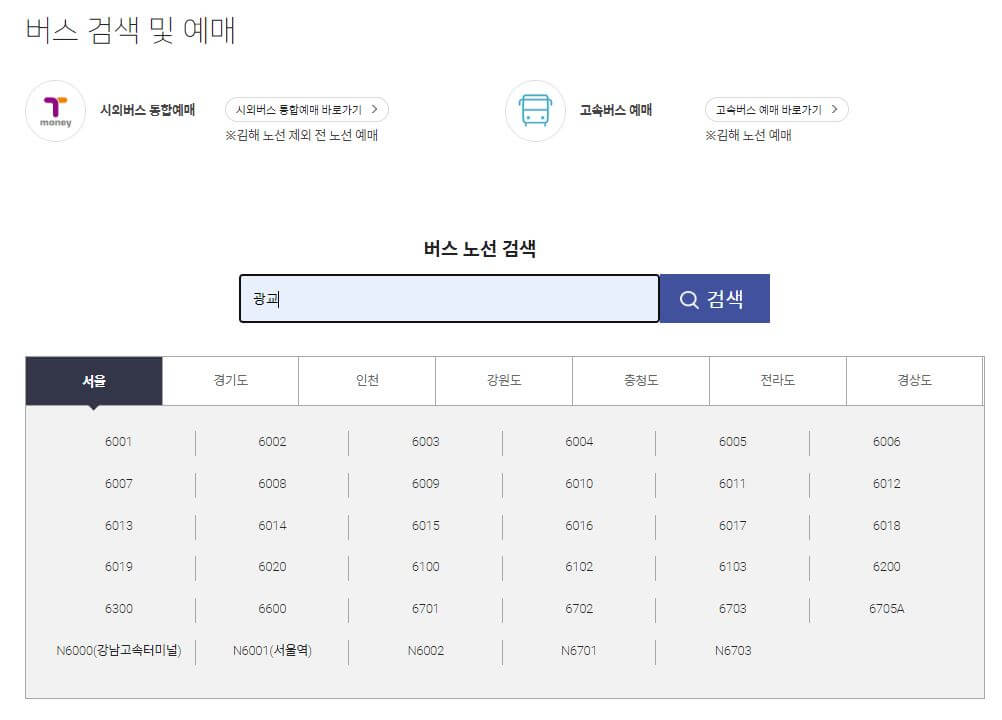The width and height of the screenshot is (1002, 720).
Task: Open the 전라도 tab
Action: [x=777, y=381]
